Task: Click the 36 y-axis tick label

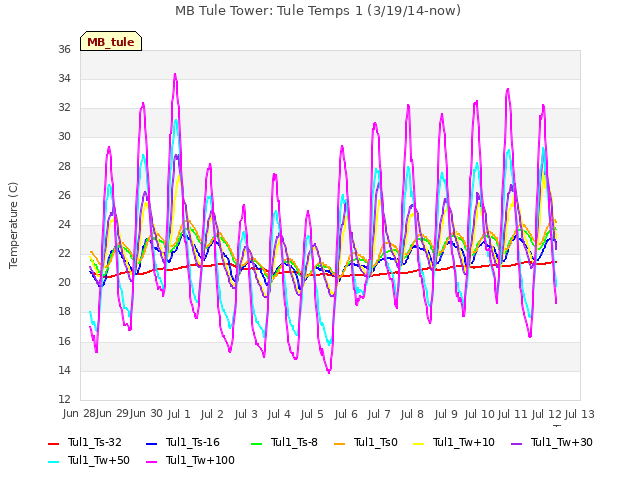Action: (64, 50)
